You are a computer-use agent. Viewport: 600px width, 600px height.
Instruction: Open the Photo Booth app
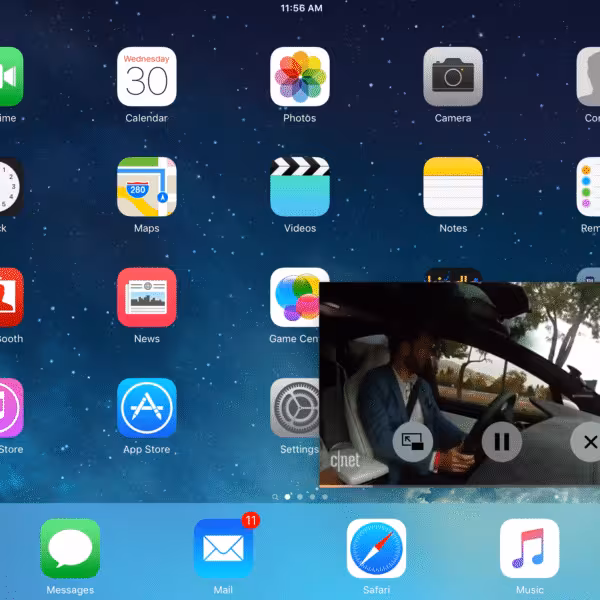[x=11, y=297]
